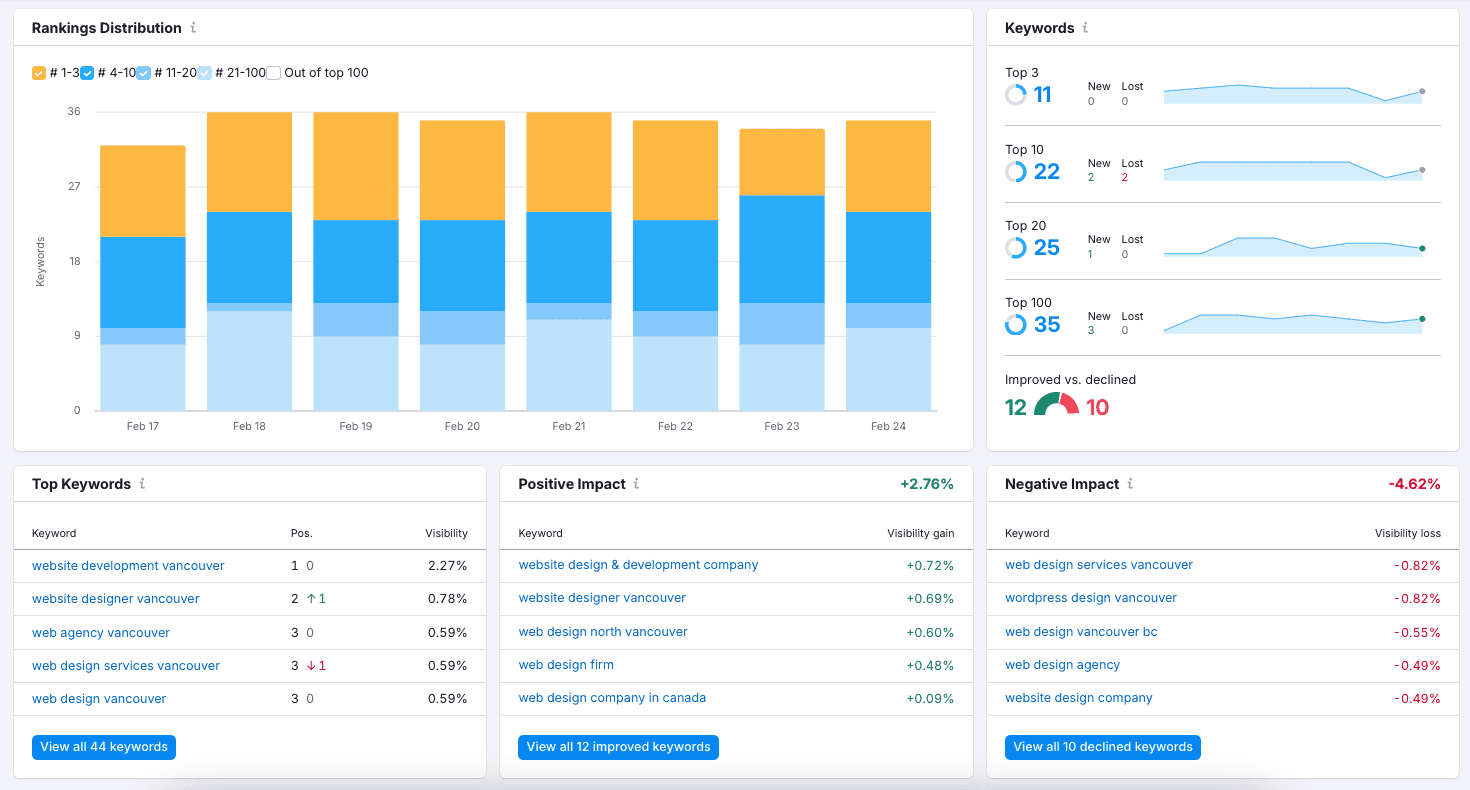Click the Improved vs. declined gauge icon
This screenshot has width=1470, height=790.
pyautogui.click(x=1056, y=405)
